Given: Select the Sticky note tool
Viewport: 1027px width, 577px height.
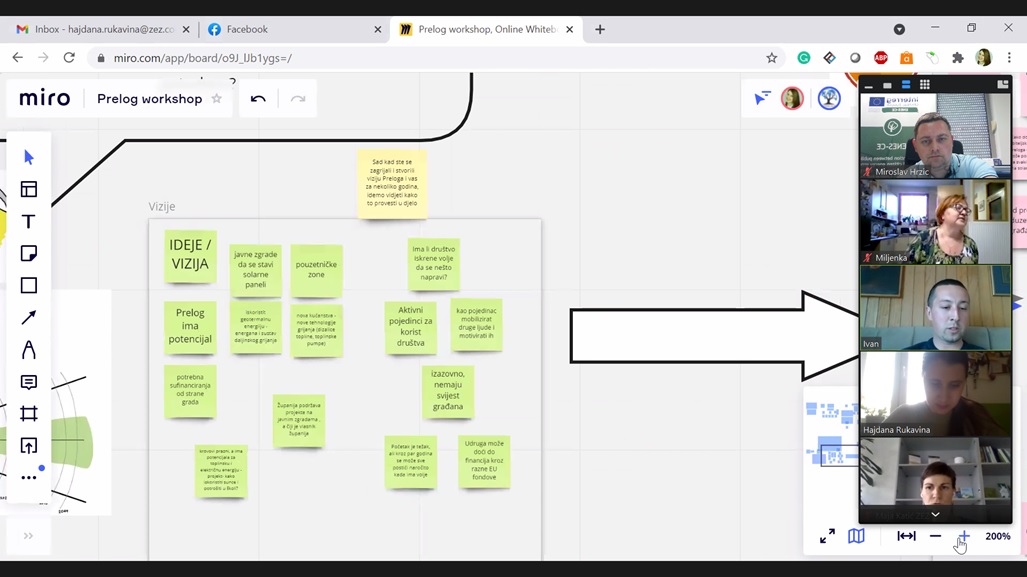Looking at the screenshot, I should [28, 254].
